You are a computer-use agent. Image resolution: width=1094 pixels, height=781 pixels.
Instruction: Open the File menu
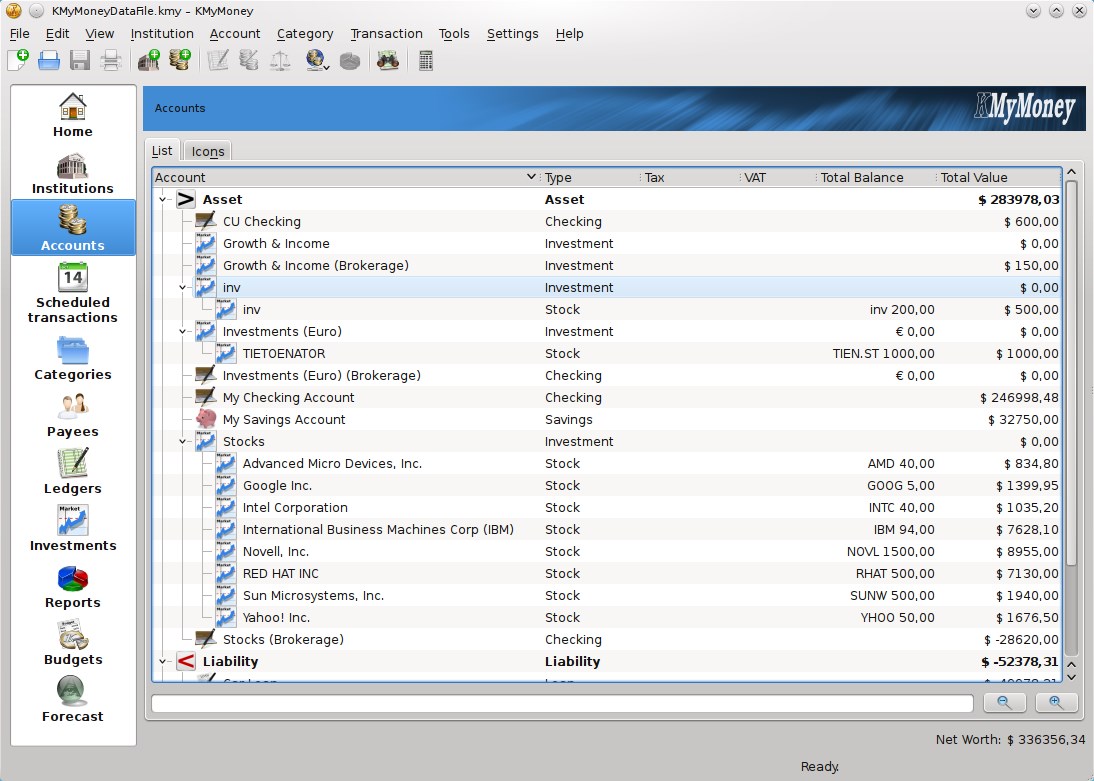coord(20,34)
